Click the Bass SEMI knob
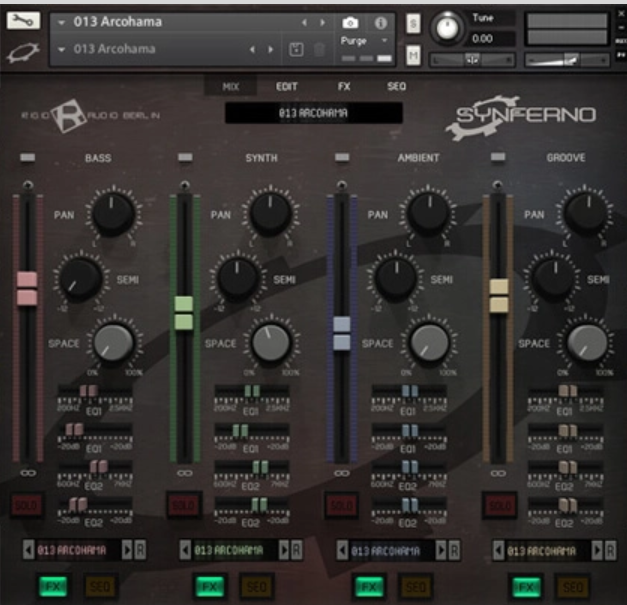This screenshot has width=627, height=605. click(80, 279)
